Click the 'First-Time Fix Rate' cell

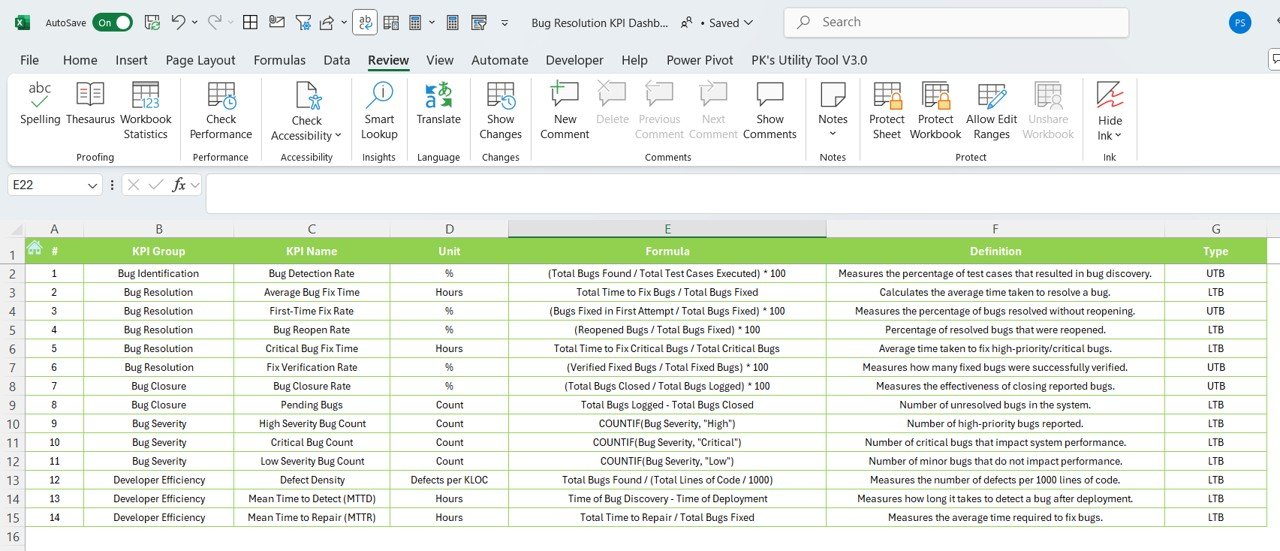(x=312, y=311)
